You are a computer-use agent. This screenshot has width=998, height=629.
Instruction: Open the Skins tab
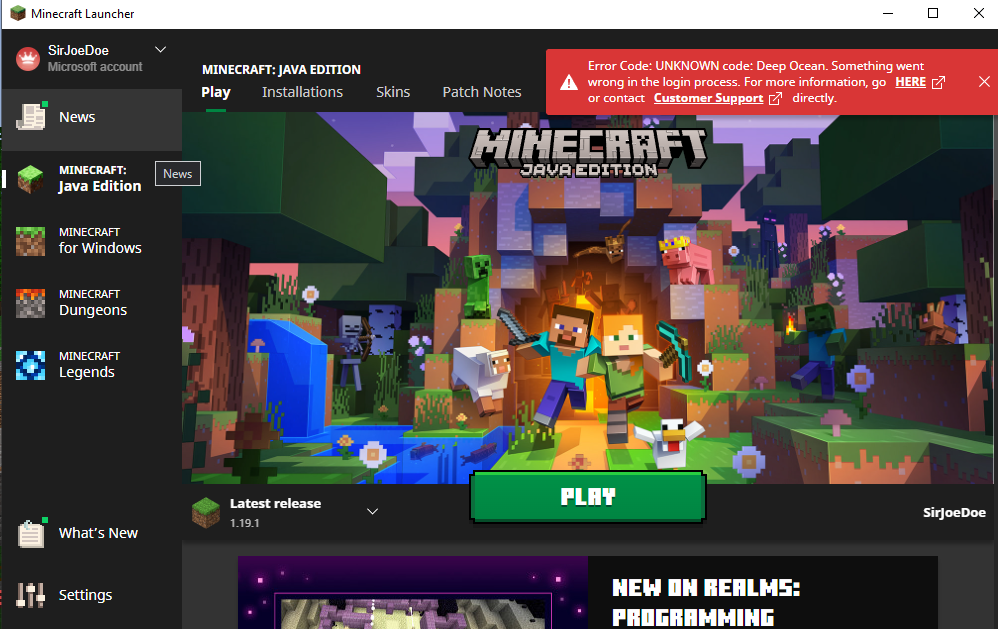(393, 92)
